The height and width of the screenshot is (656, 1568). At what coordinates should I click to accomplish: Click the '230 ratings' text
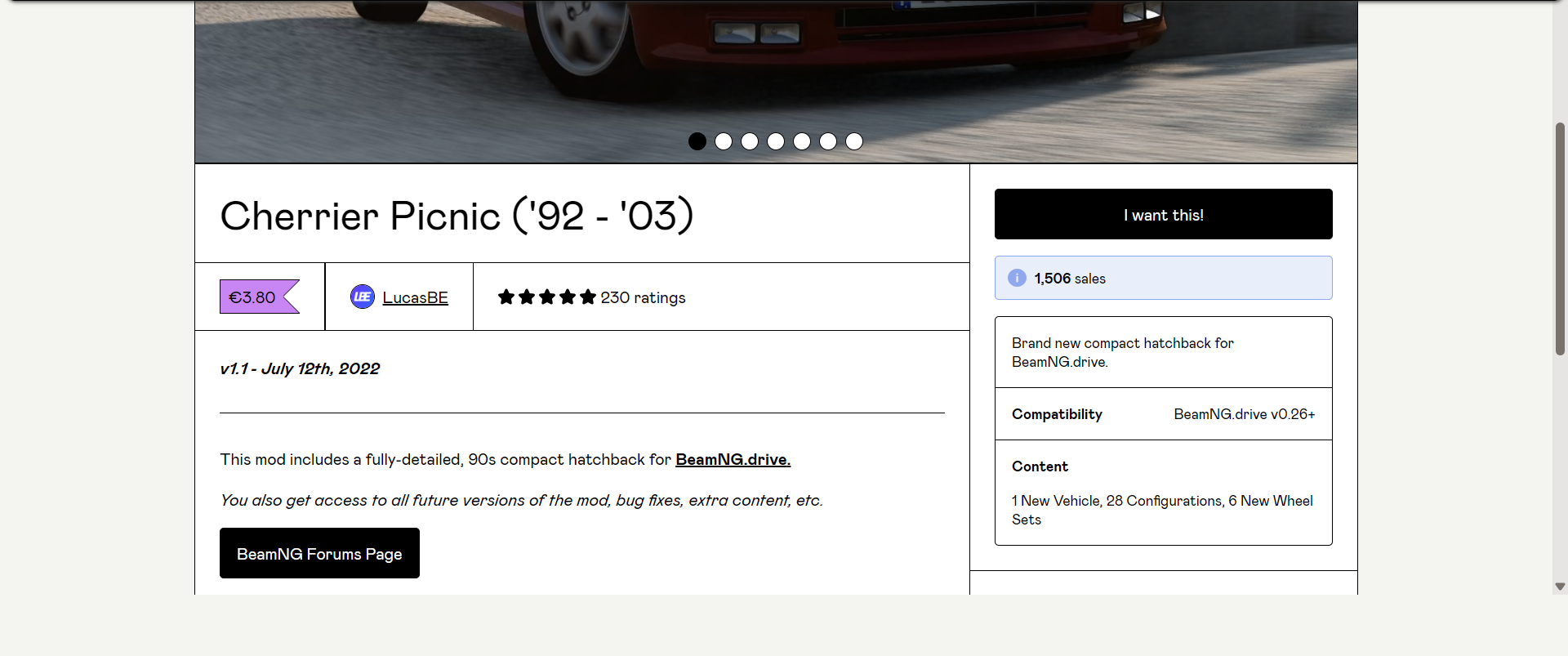[643, 297]
